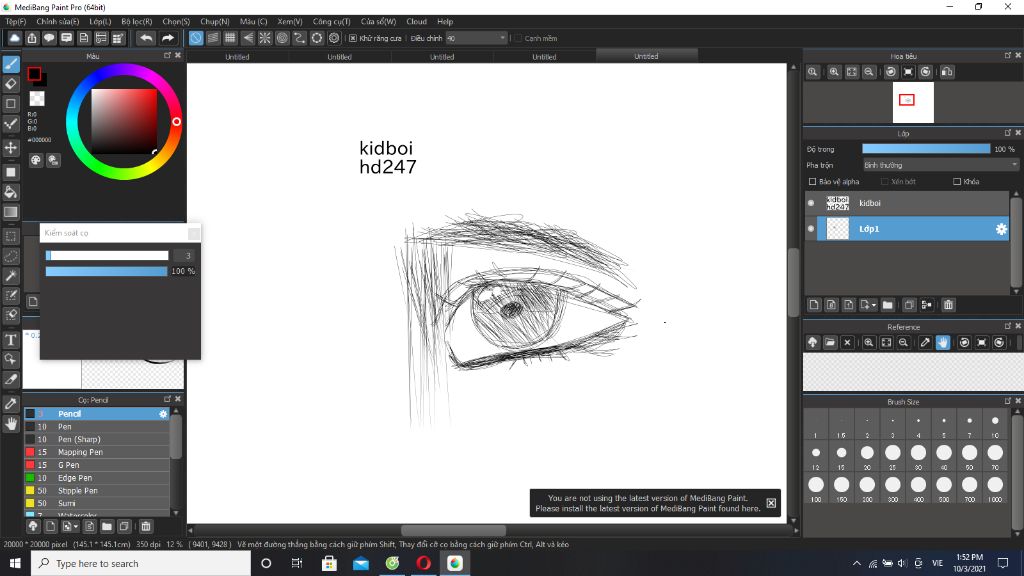Open Lớp1 layer settings gear
The height and width of the screenshot is (576, 1024).
[x=1000, y=229]
